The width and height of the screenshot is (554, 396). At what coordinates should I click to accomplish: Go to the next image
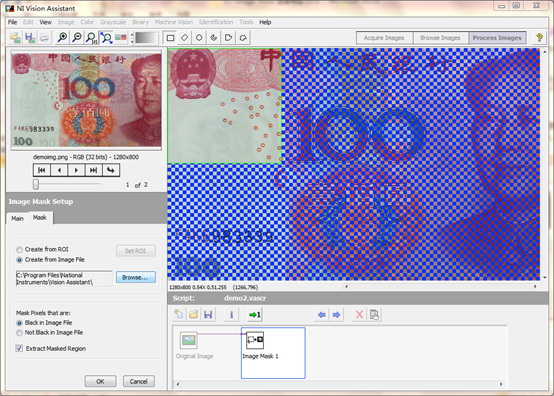tap(76, 170)
